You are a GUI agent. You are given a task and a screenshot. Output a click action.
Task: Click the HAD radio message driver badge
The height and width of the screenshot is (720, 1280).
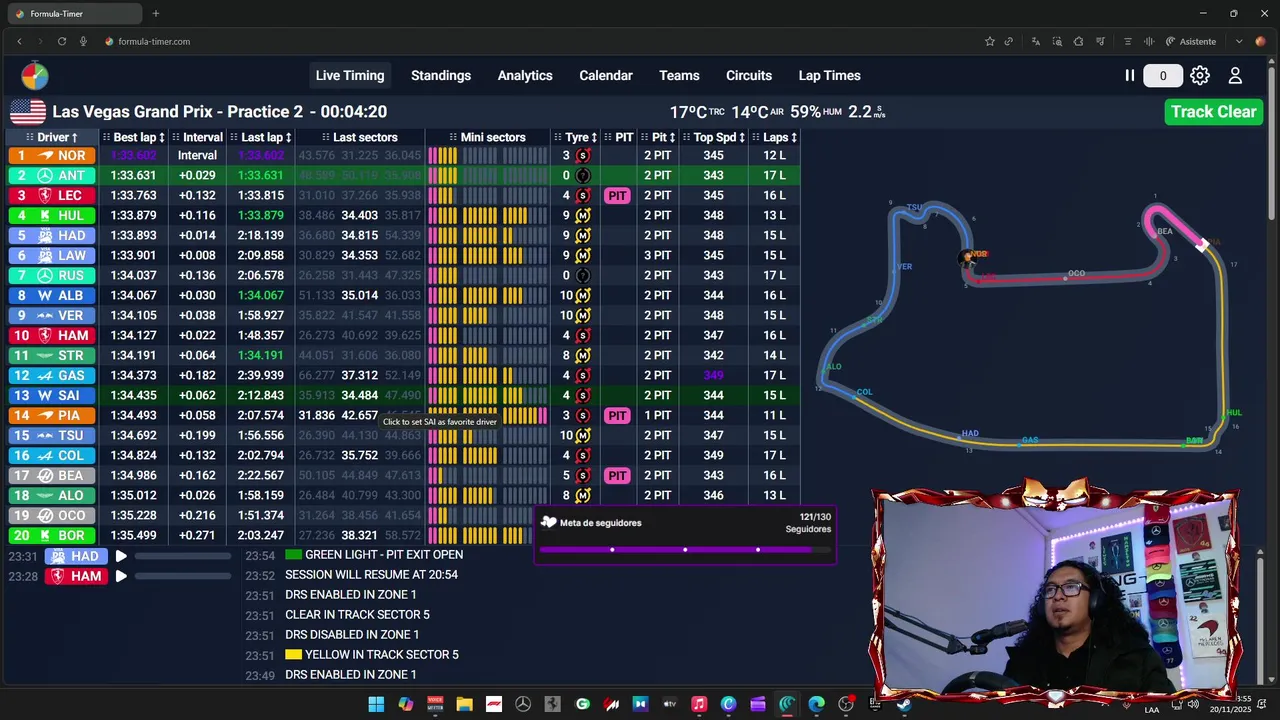pos(75,556)
